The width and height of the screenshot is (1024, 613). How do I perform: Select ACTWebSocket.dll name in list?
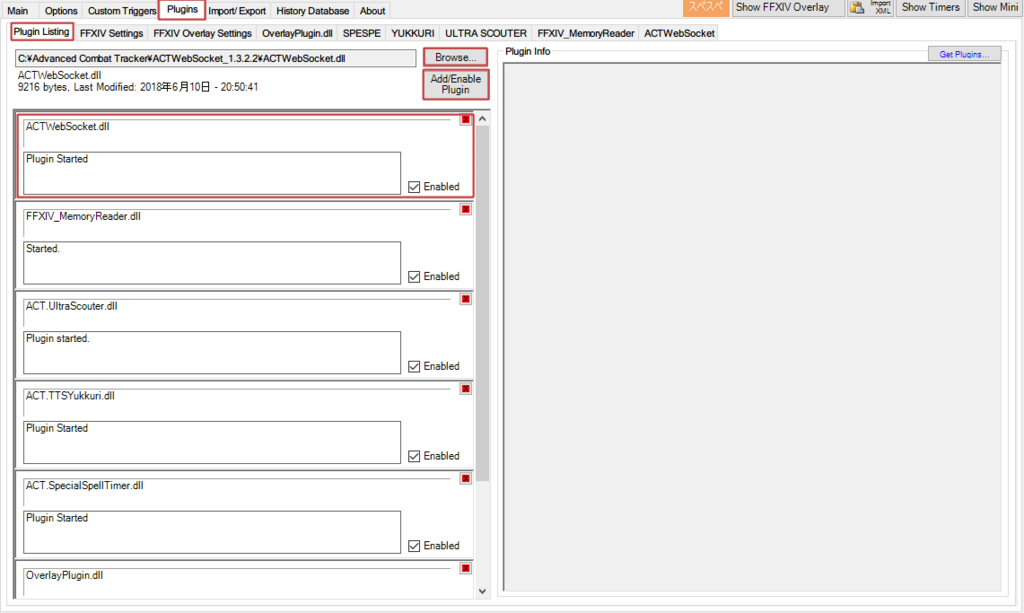[x=68, y=127]
